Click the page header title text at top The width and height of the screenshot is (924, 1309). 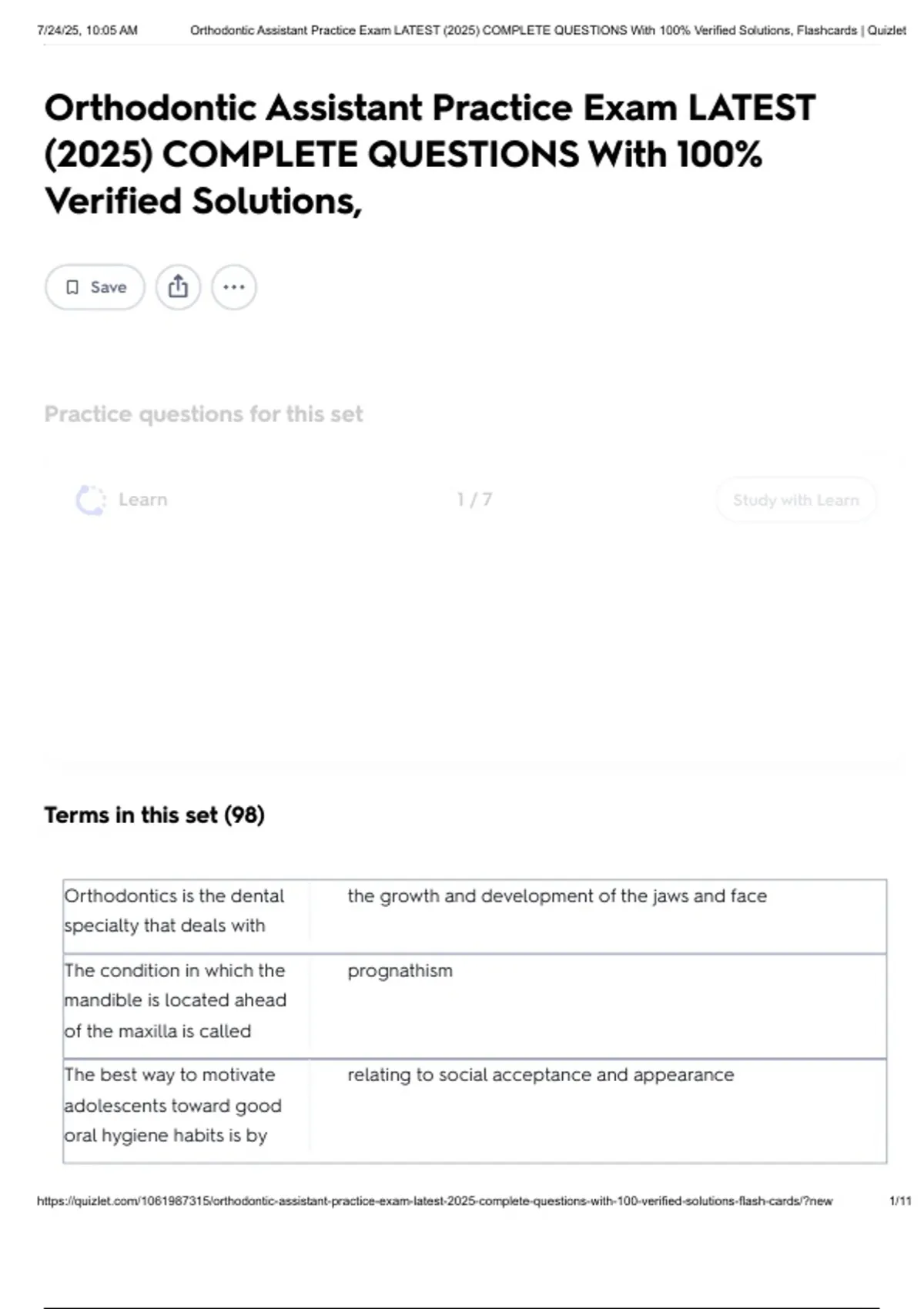pyautogui.click(x=547, y=31)
